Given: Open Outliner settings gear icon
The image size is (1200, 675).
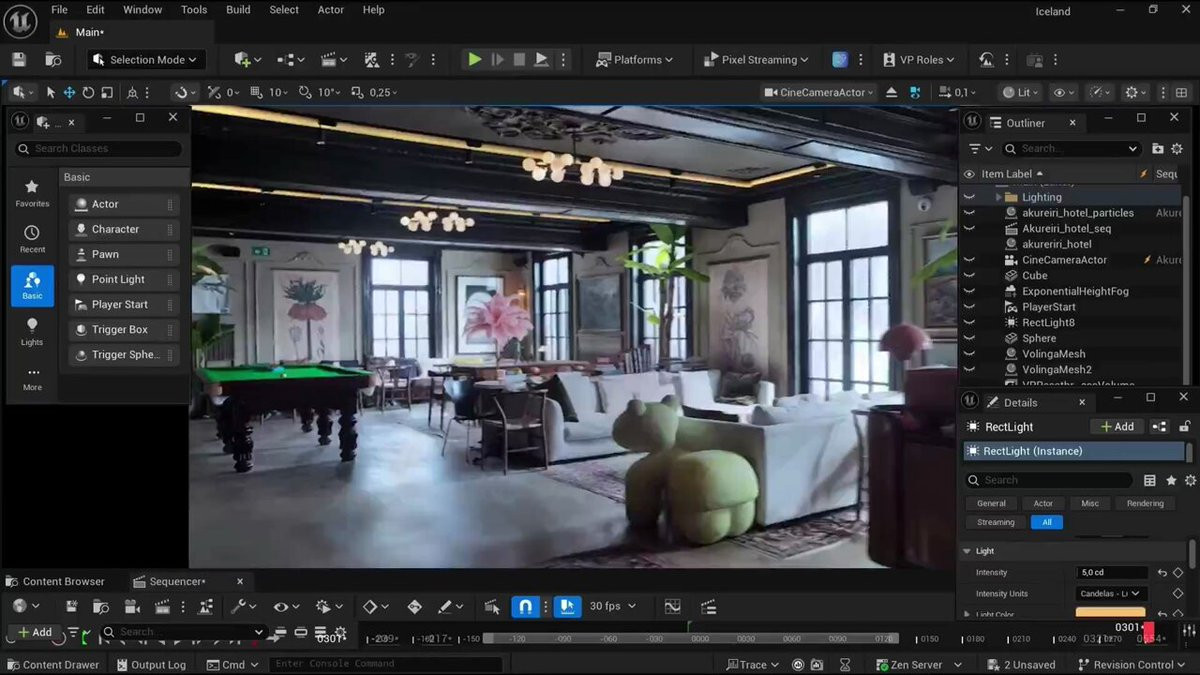Looking at the screenshot, I should [1177, 149].
